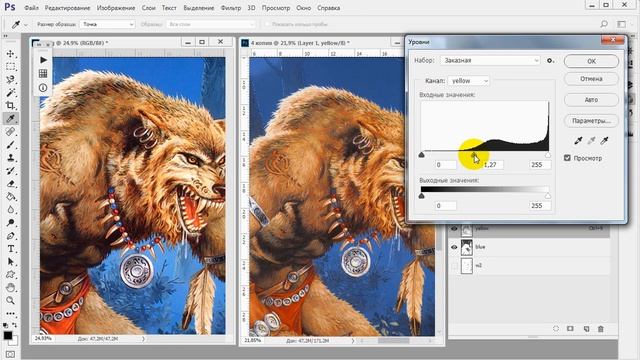Image resolution: width=640 pixels, height=360 pixels.
Task: Click OK in the Levels dialog
Action: point(591,61)
